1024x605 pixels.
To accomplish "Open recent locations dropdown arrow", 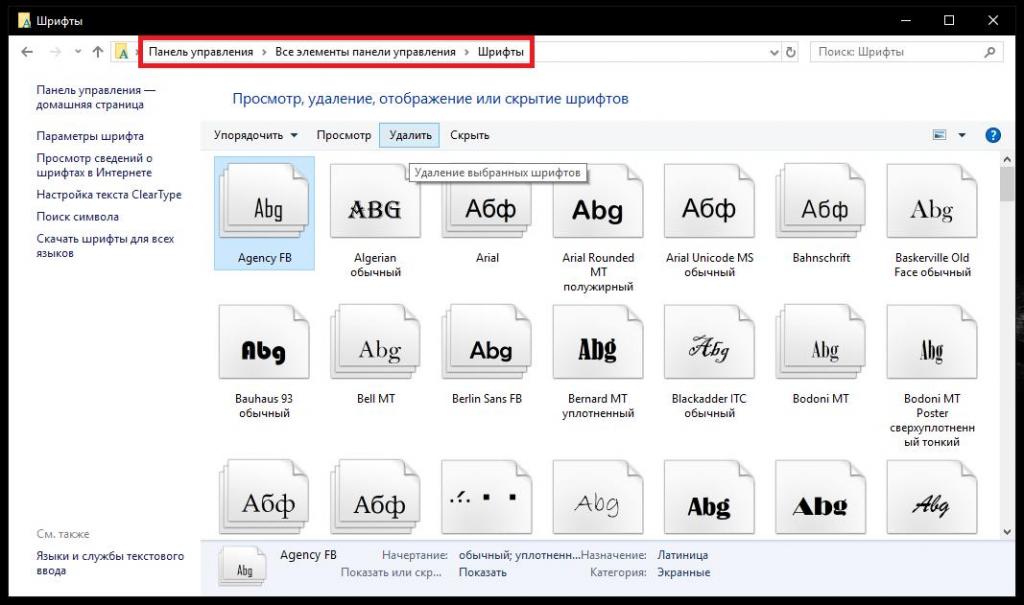I will click(x=78, y=52).
